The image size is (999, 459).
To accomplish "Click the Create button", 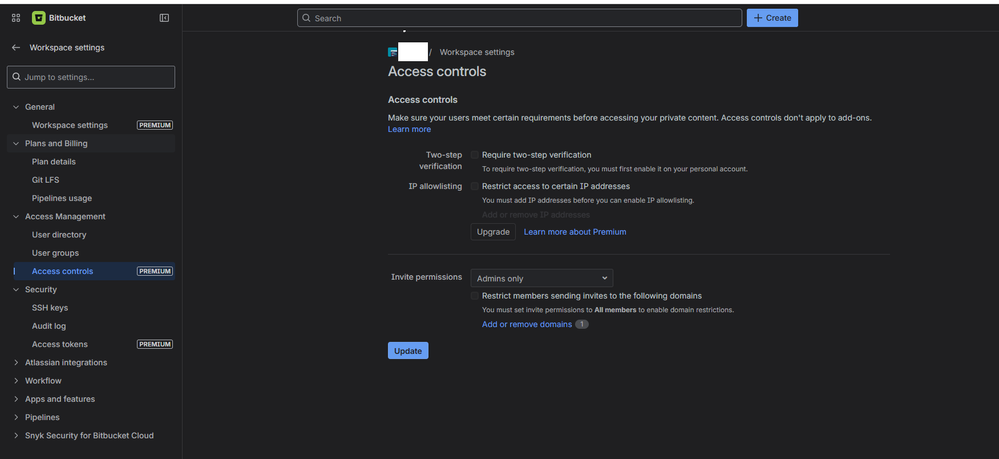I will click(772, 18).
